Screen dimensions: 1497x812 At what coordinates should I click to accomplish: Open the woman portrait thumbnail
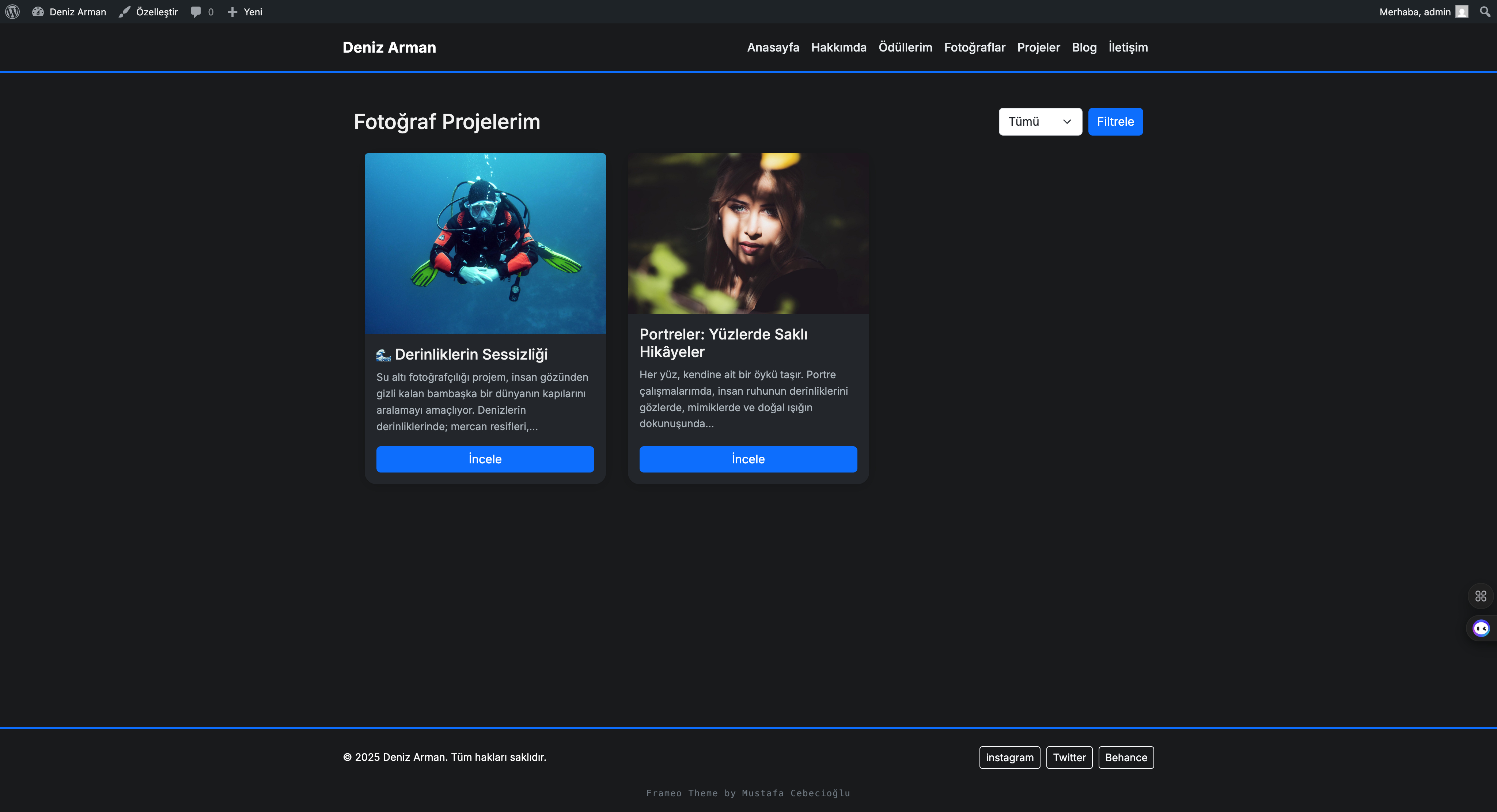748,233
